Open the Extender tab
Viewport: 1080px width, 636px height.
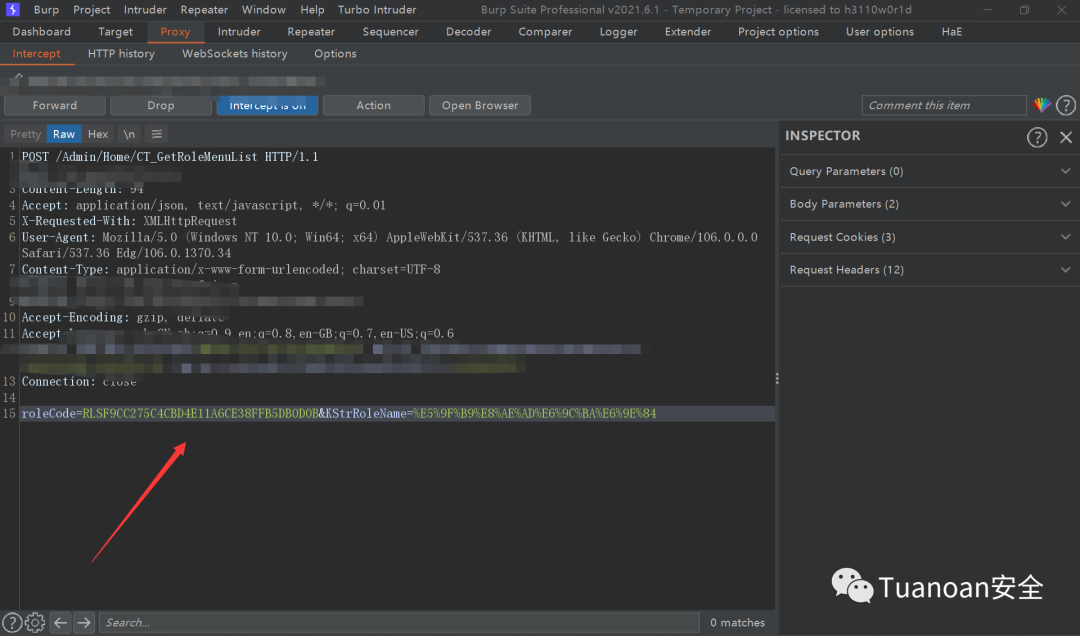point(687,32)
